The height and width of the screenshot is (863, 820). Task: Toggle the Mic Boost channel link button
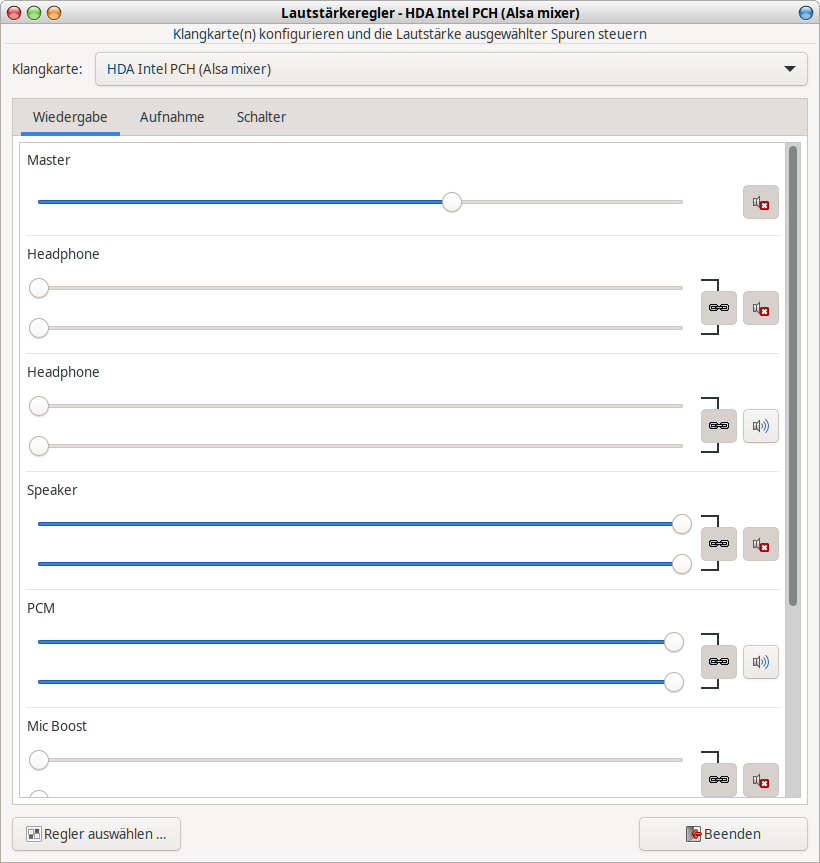click(719, 780)
